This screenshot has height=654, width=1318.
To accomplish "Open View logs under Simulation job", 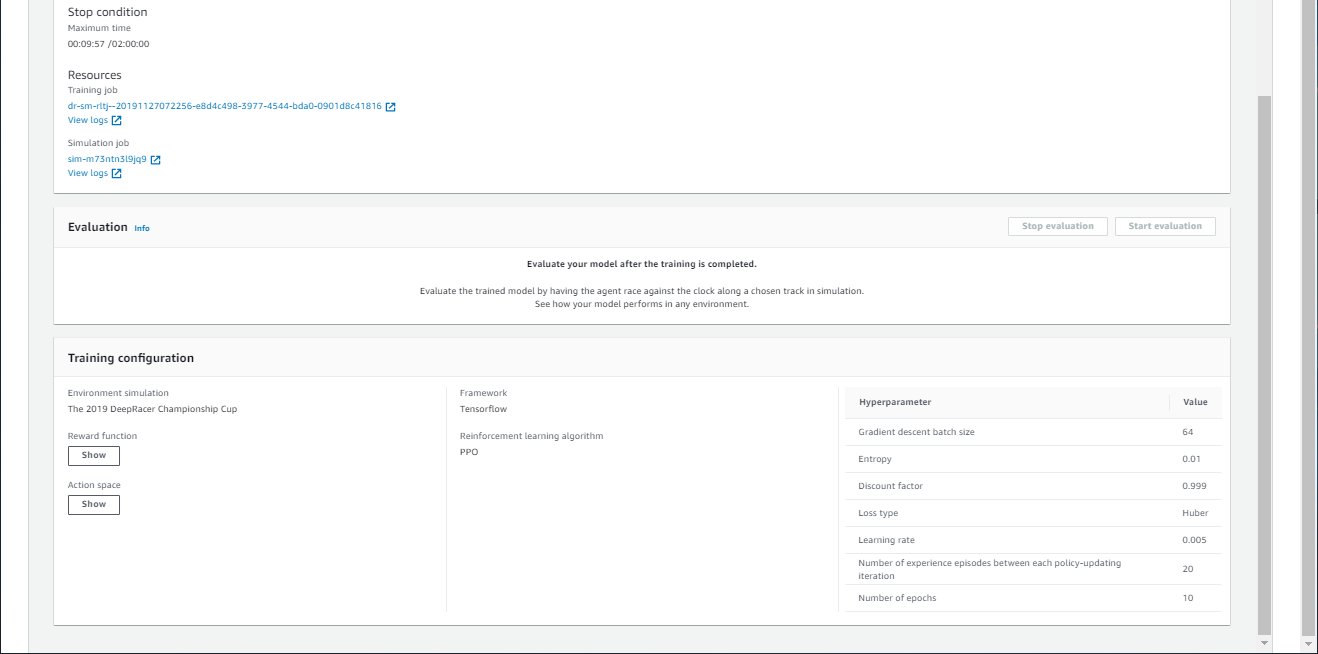I will tap(88, 174).
